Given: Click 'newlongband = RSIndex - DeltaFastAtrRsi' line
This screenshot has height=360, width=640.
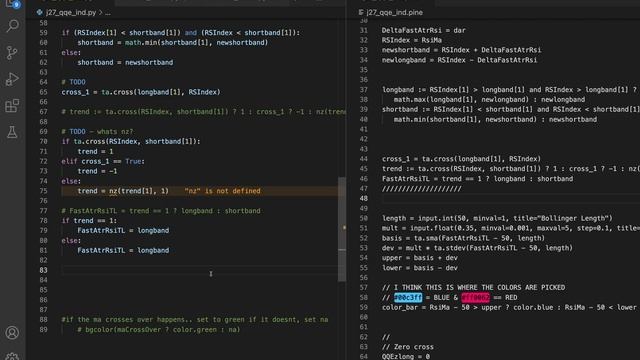Looking at the screenshot, I should [460, 60].
